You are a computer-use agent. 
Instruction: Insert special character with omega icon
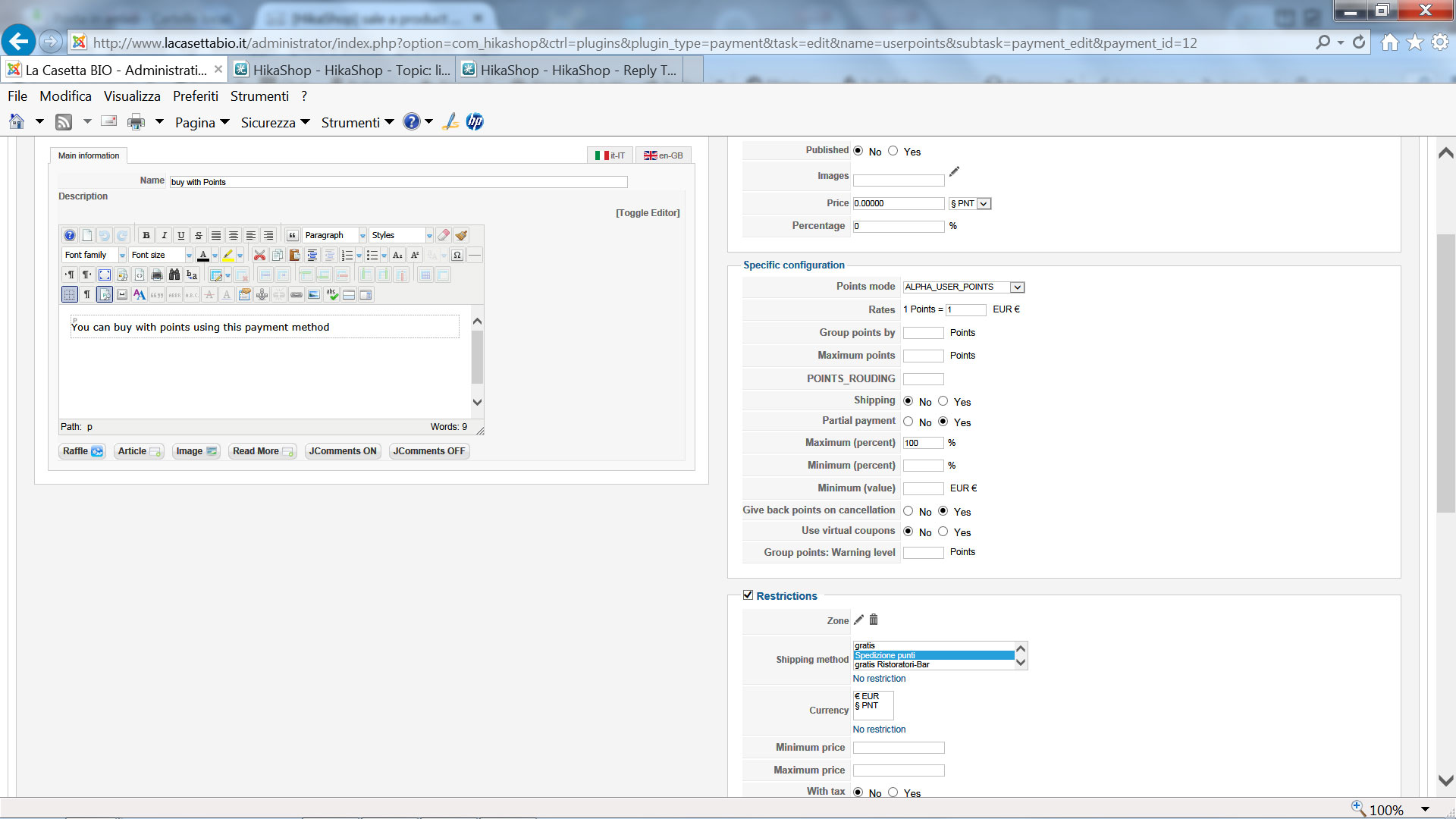[457, 255]
